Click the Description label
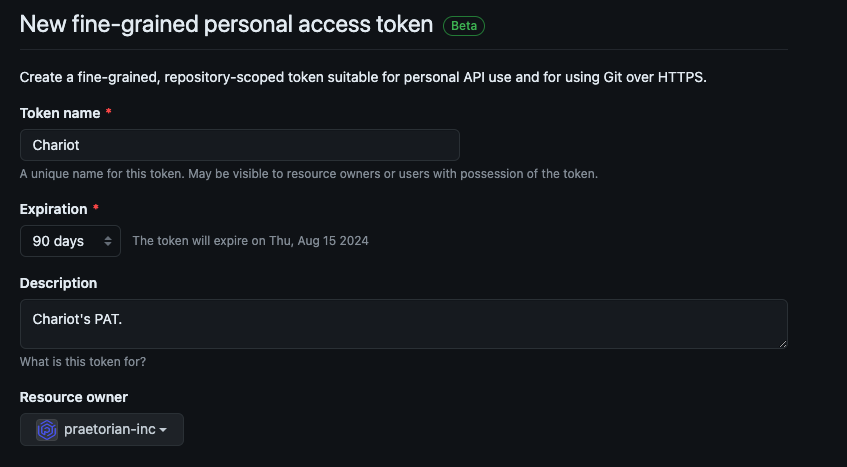This screenshot has width=847, height=467. (x=58, y=283)
